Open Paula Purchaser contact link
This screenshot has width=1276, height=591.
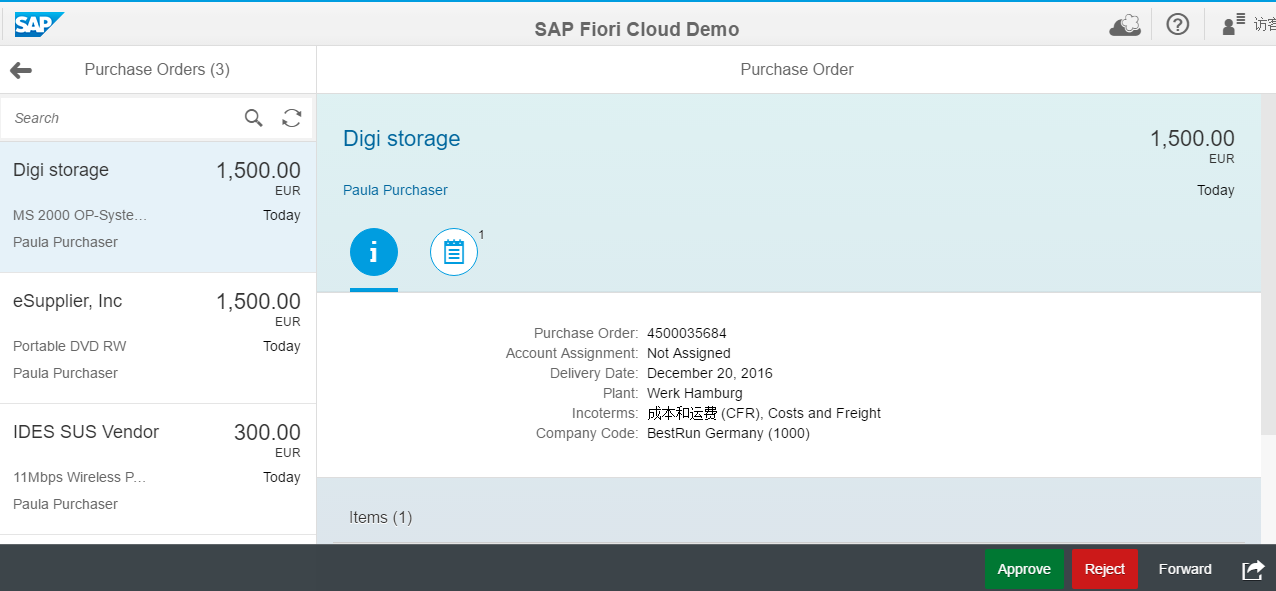pyautogui.click(x=395, y=190)
